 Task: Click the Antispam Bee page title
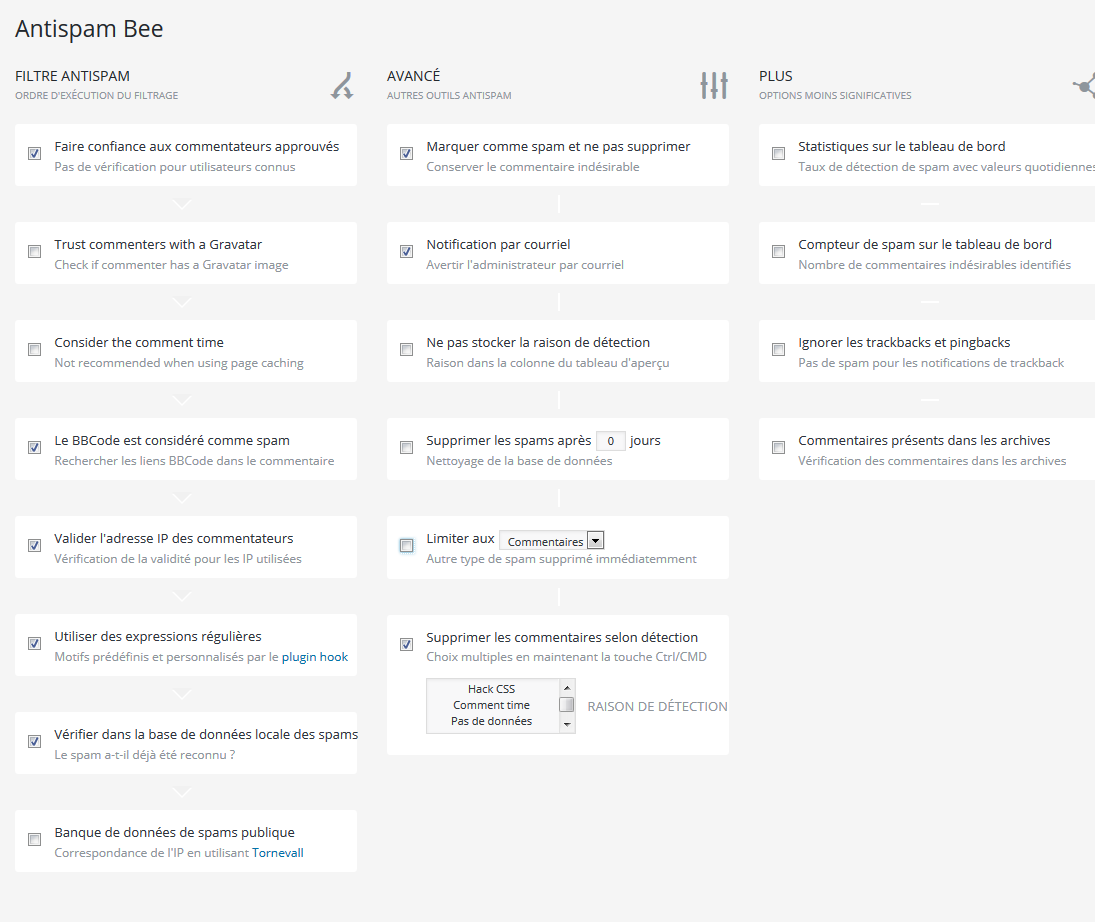[89, 29]
